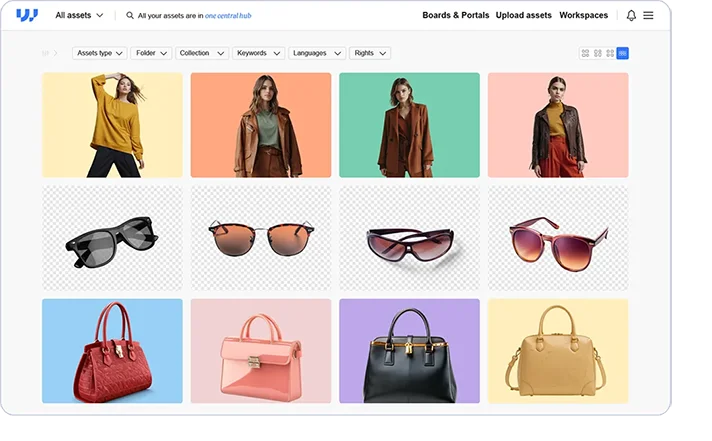Select the wraparound purple sunglasses asset
The image size is (712, 441).
coord(409,238)
